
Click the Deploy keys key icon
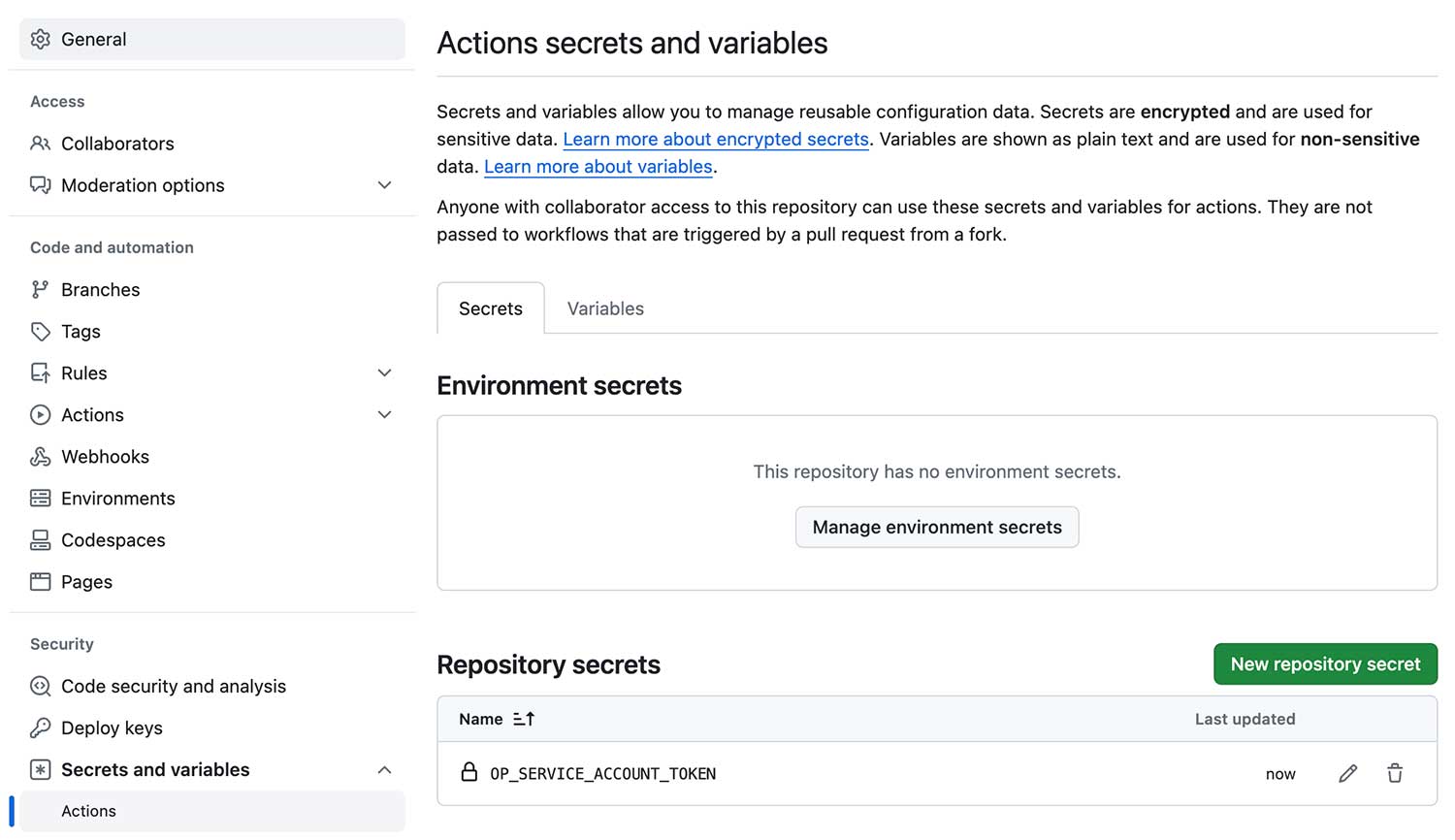[40, 728]
